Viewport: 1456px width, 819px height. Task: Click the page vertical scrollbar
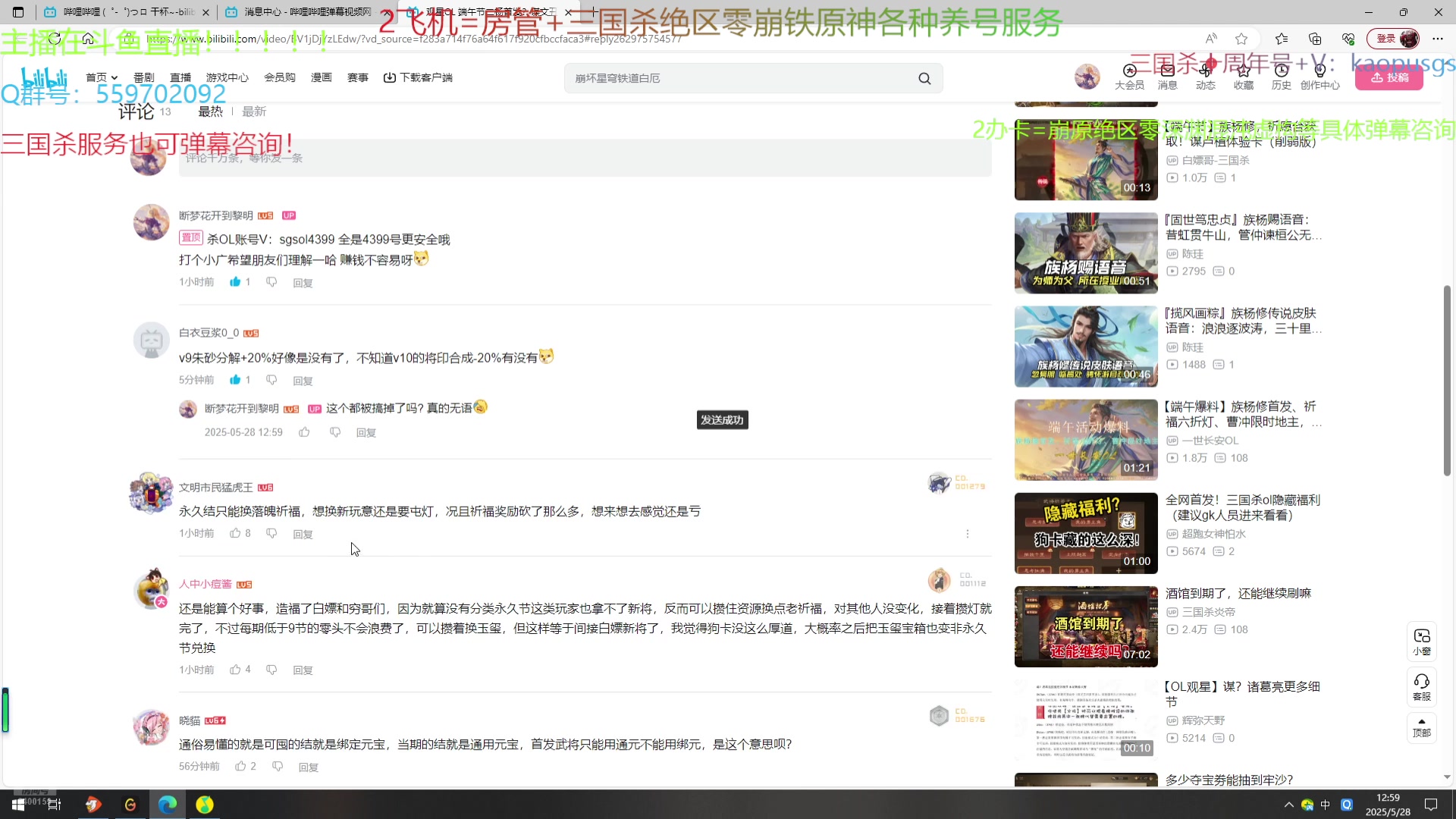point(1447,381)
